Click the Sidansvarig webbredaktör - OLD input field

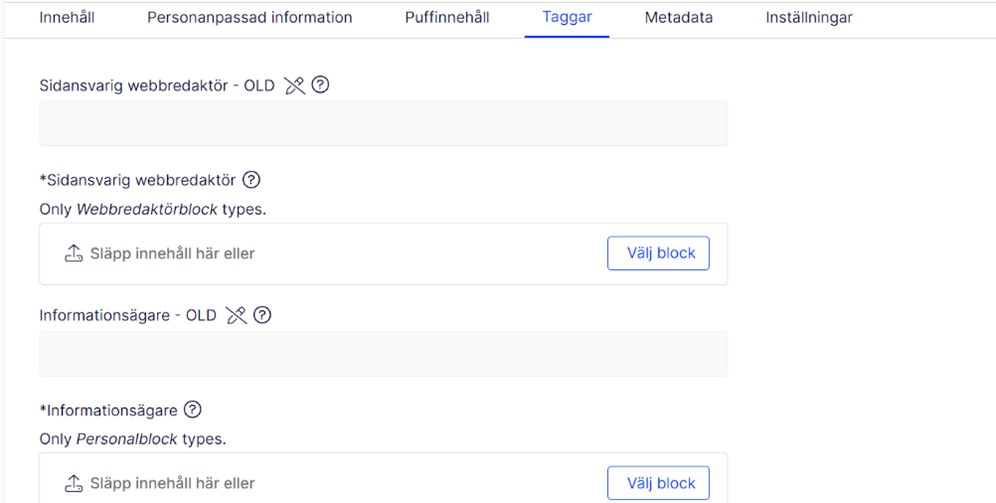pos(383,123)
